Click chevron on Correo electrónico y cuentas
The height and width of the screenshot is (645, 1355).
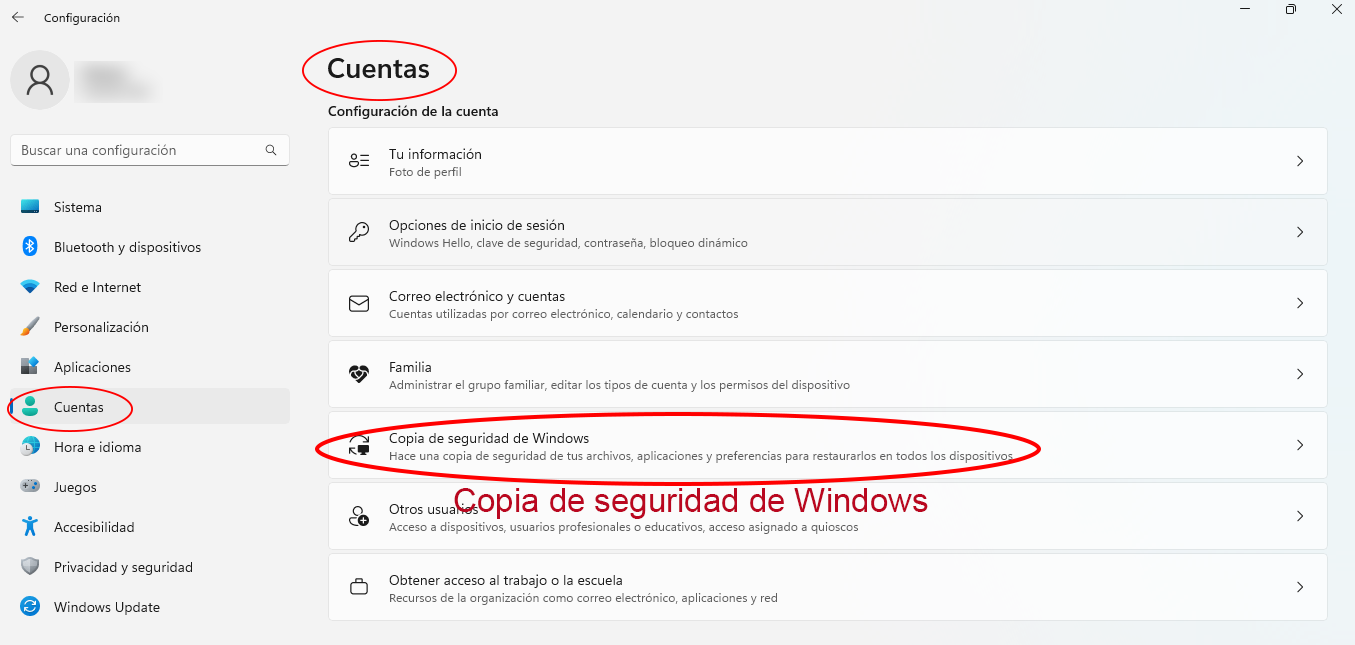(1300, 303)
